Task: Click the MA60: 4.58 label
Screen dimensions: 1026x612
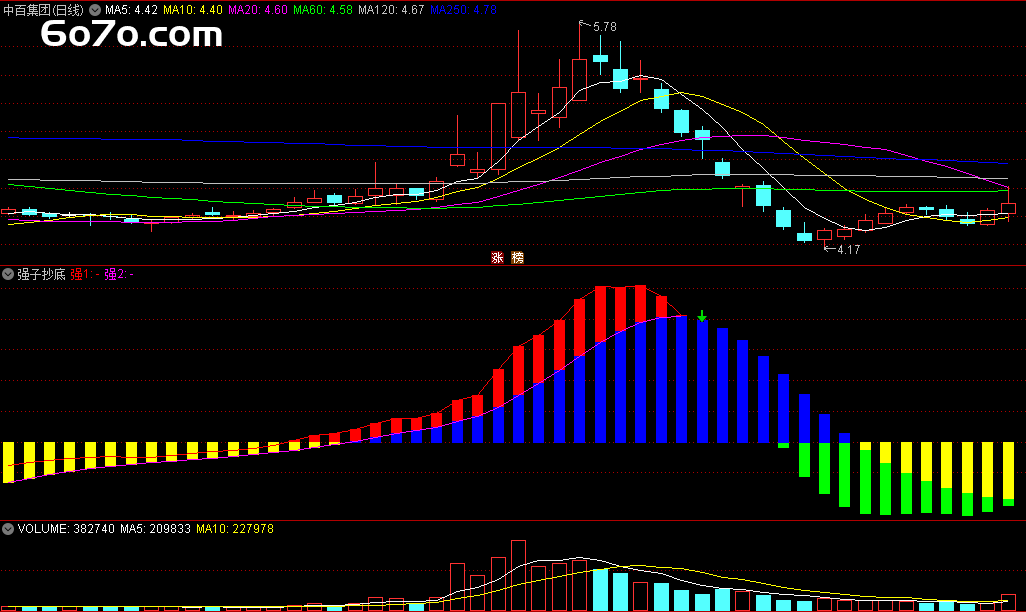Action: pyautogui.click(x=322, y=10)
